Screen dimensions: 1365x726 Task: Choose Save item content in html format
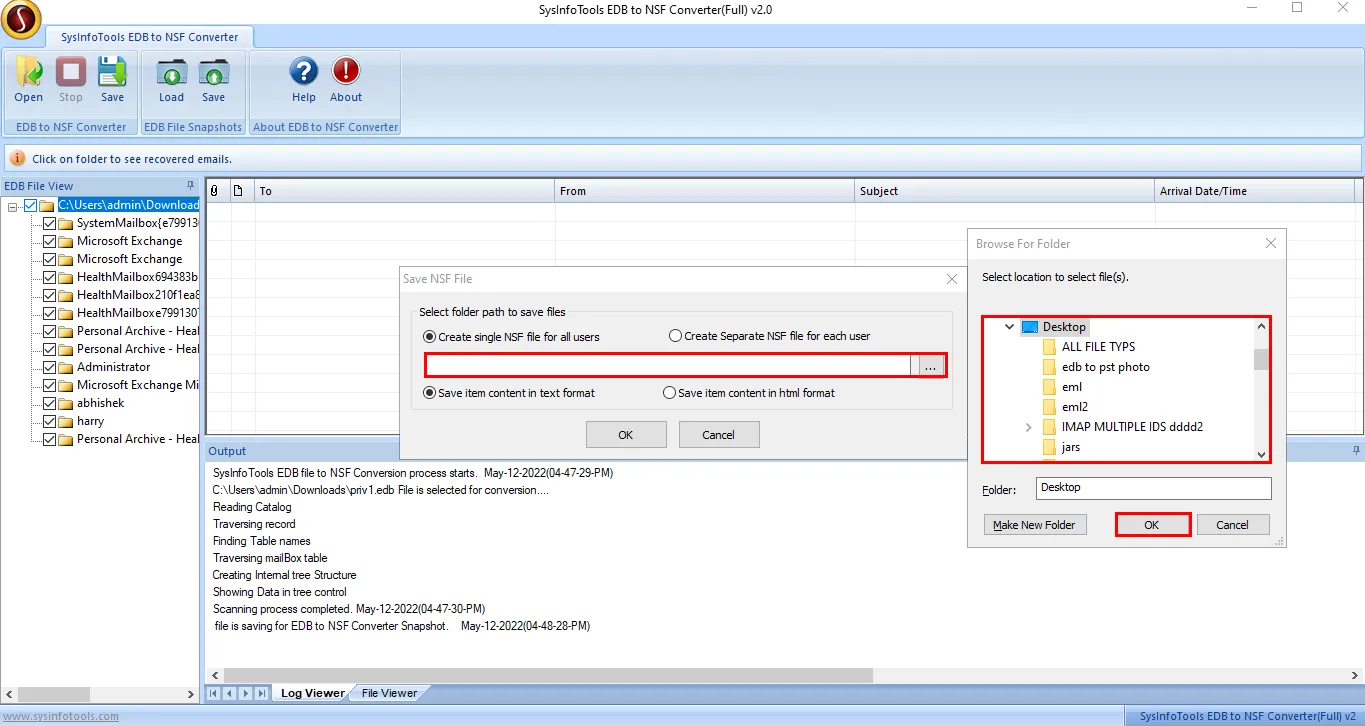670,393
